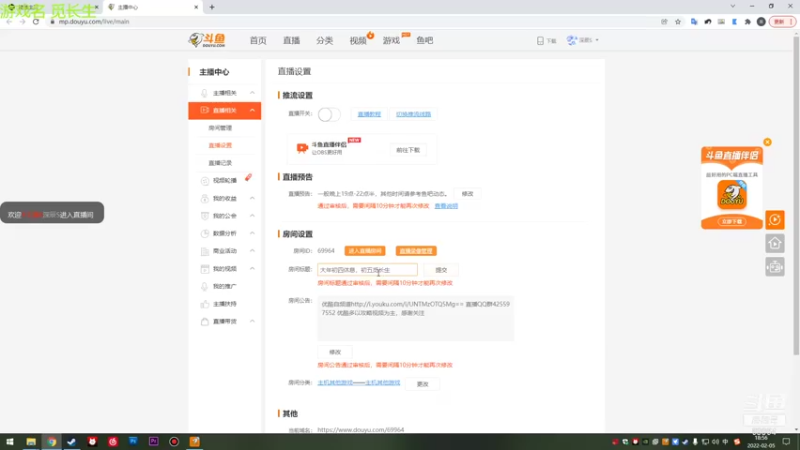The height and width of the screenshot is (450, 800).
Task: Click the share icon in address bar
Action: tap(664, 21)
